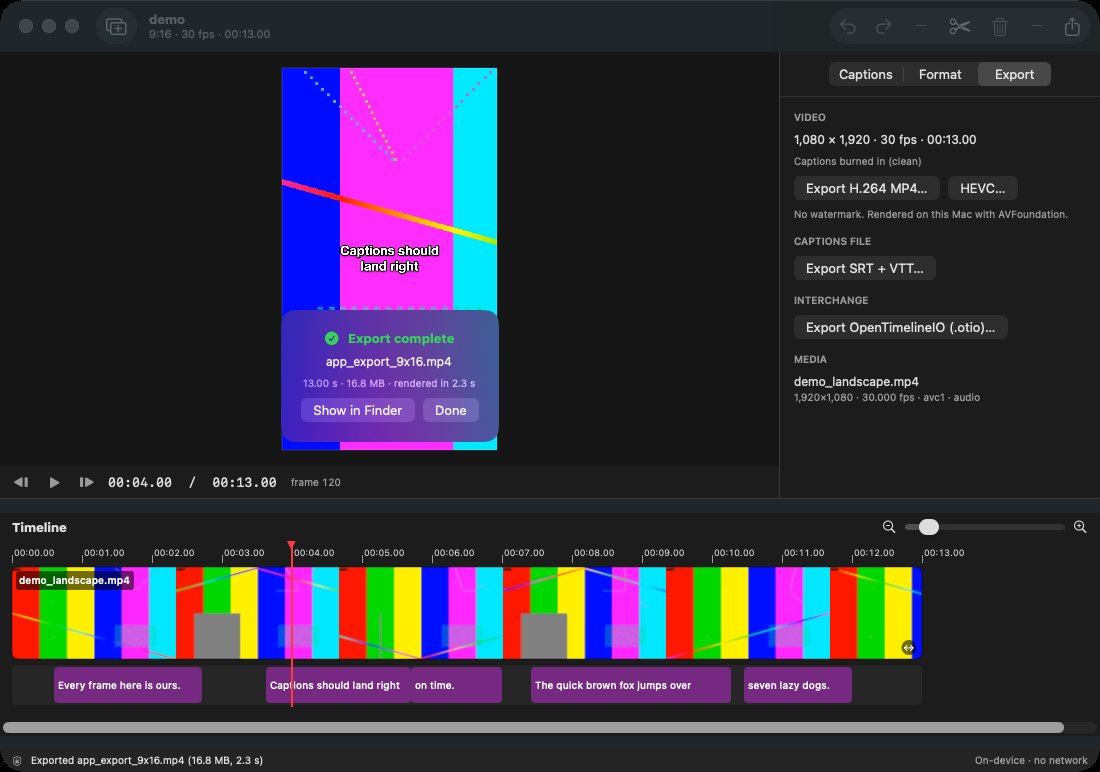This screenshot has width=1100, height=772.
Task: Click the total duration 00:13.00 readout
Action: [x=244, y=482]
